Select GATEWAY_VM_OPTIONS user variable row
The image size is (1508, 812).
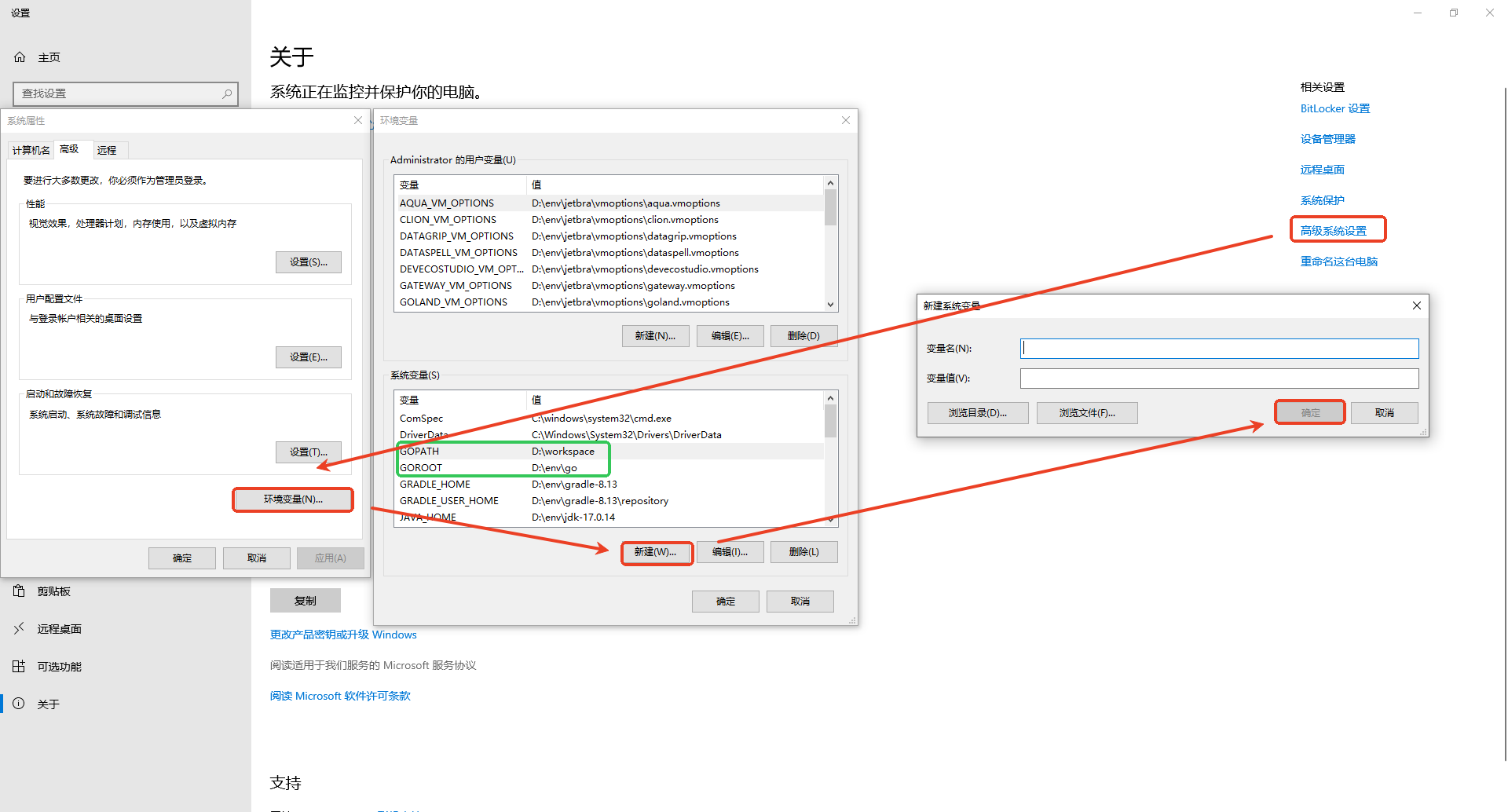610,286
